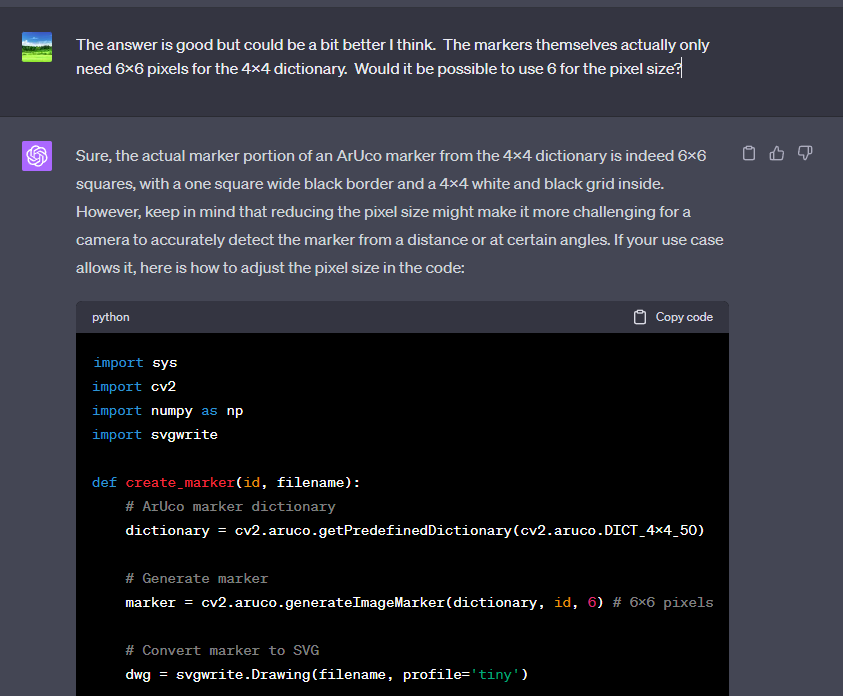Click the 'import svgwrite' code line
This screenshot has width=843, height=696.
pos(155,435)
